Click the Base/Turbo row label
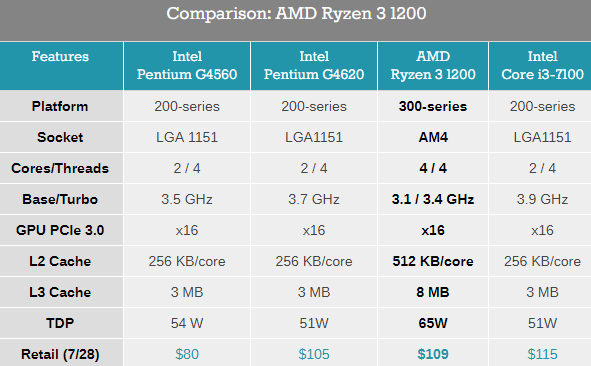The width and height of the screenshot is (591, 366). coord(60,199)
